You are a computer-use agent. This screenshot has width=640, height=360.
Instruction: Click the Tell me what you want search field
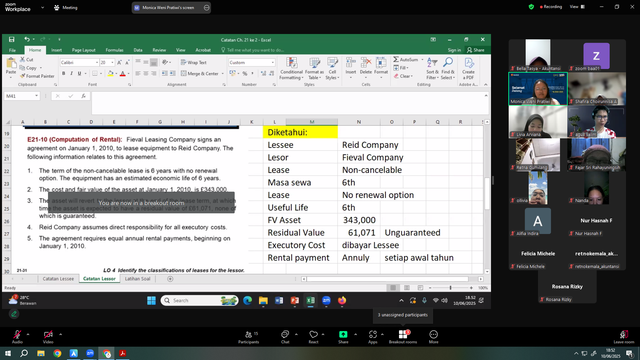tap(252, 50)
